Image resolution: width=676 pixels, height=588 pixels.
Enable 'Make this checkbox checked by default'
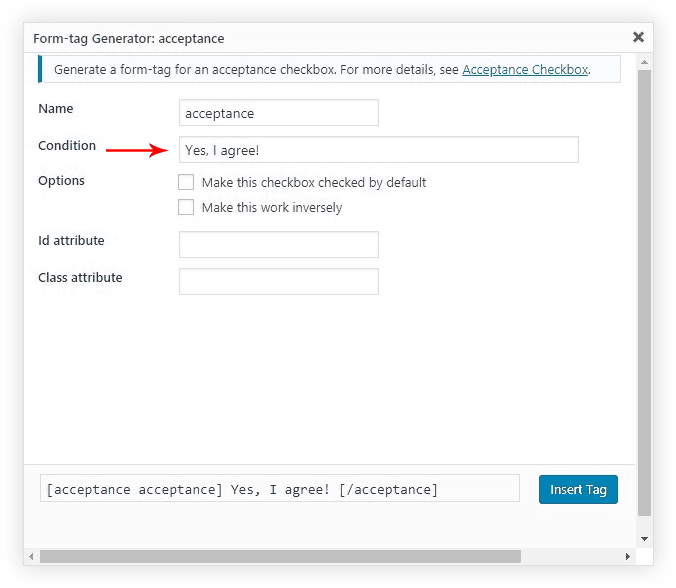click(x=186, y=182)
